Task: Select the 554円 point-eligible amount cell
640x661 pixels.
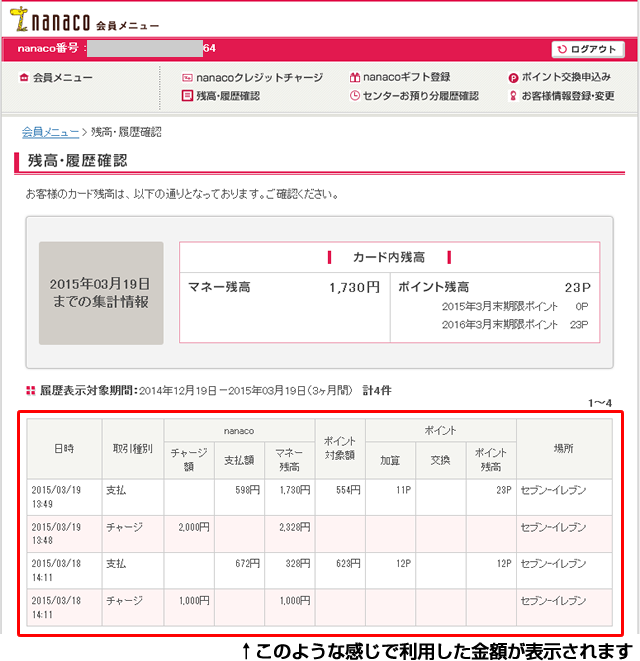Action: point(340,497)
